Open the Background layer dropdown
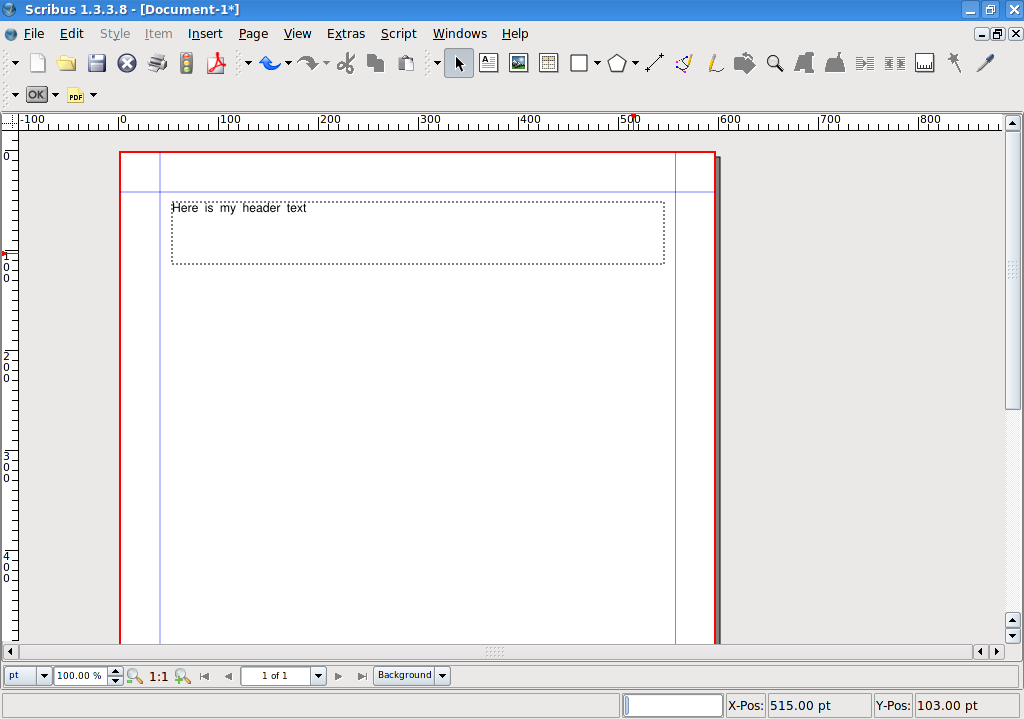 [x=442, y=676]
